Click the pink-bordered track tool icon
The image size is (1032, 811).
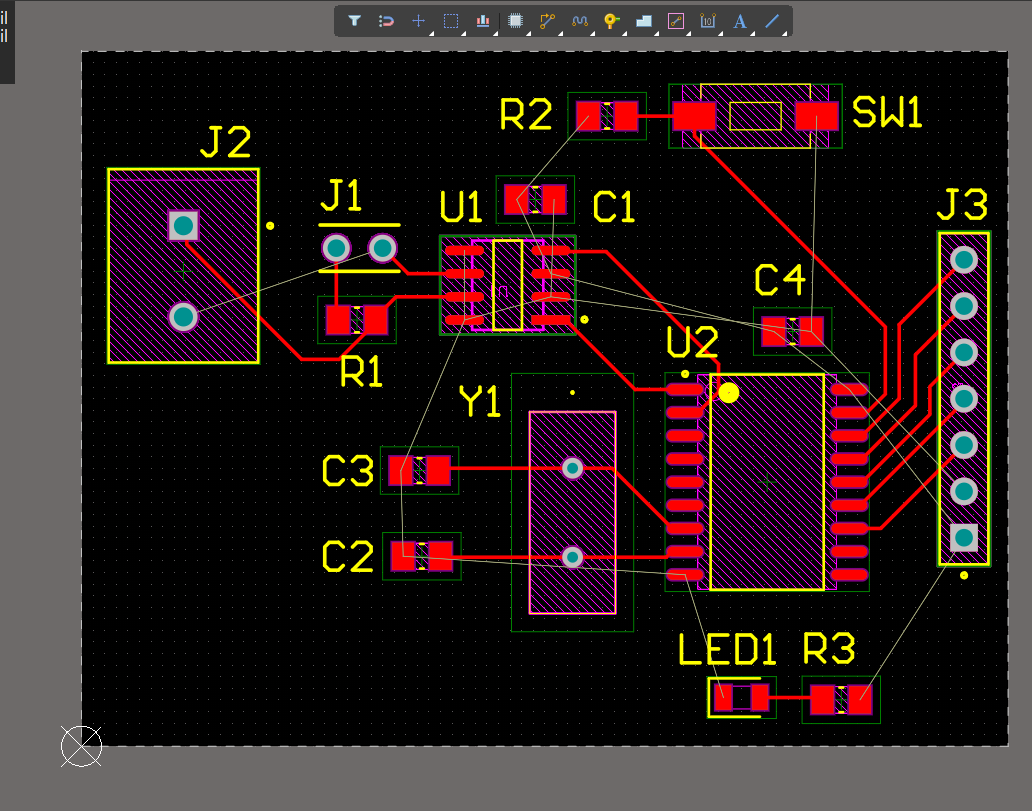click(x=676, y=21)
